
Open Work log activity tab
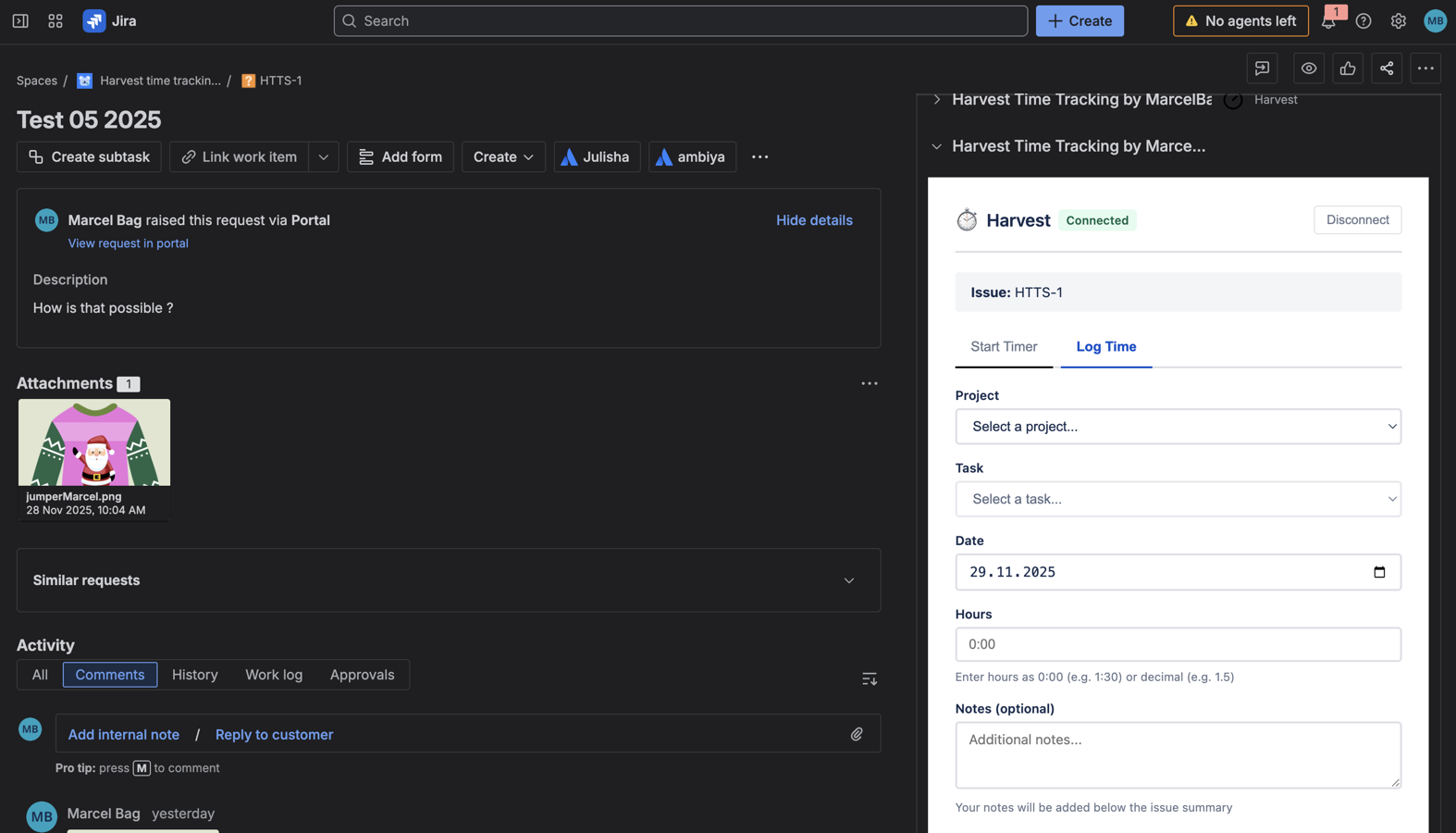tap(274, 675)
